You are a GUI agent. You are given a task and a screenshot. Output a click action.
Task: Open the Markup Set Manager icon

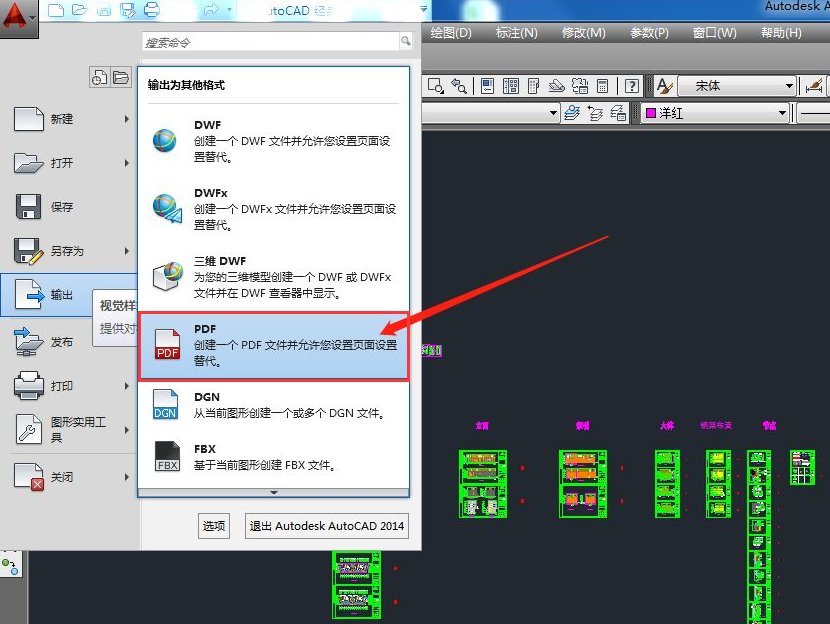[x=580, y=86]
